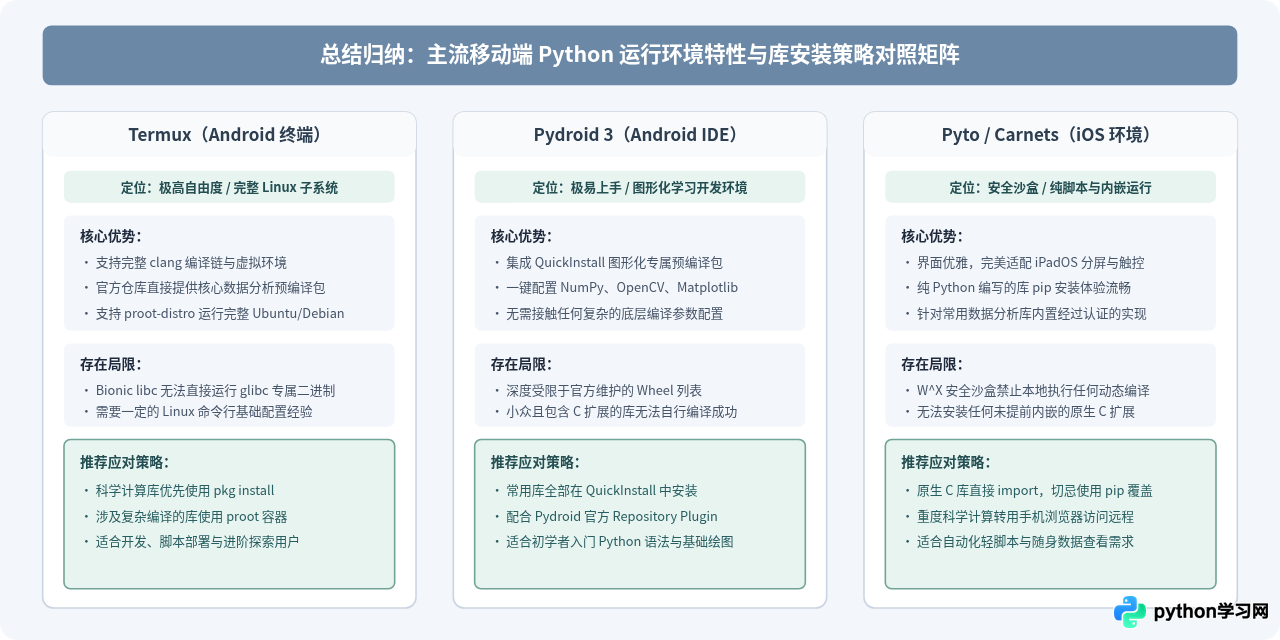The width and height of the screenshot is (1280, 640).
Task: Click '核心优势' heading in Pydroid 3 card
Action: 521,236
